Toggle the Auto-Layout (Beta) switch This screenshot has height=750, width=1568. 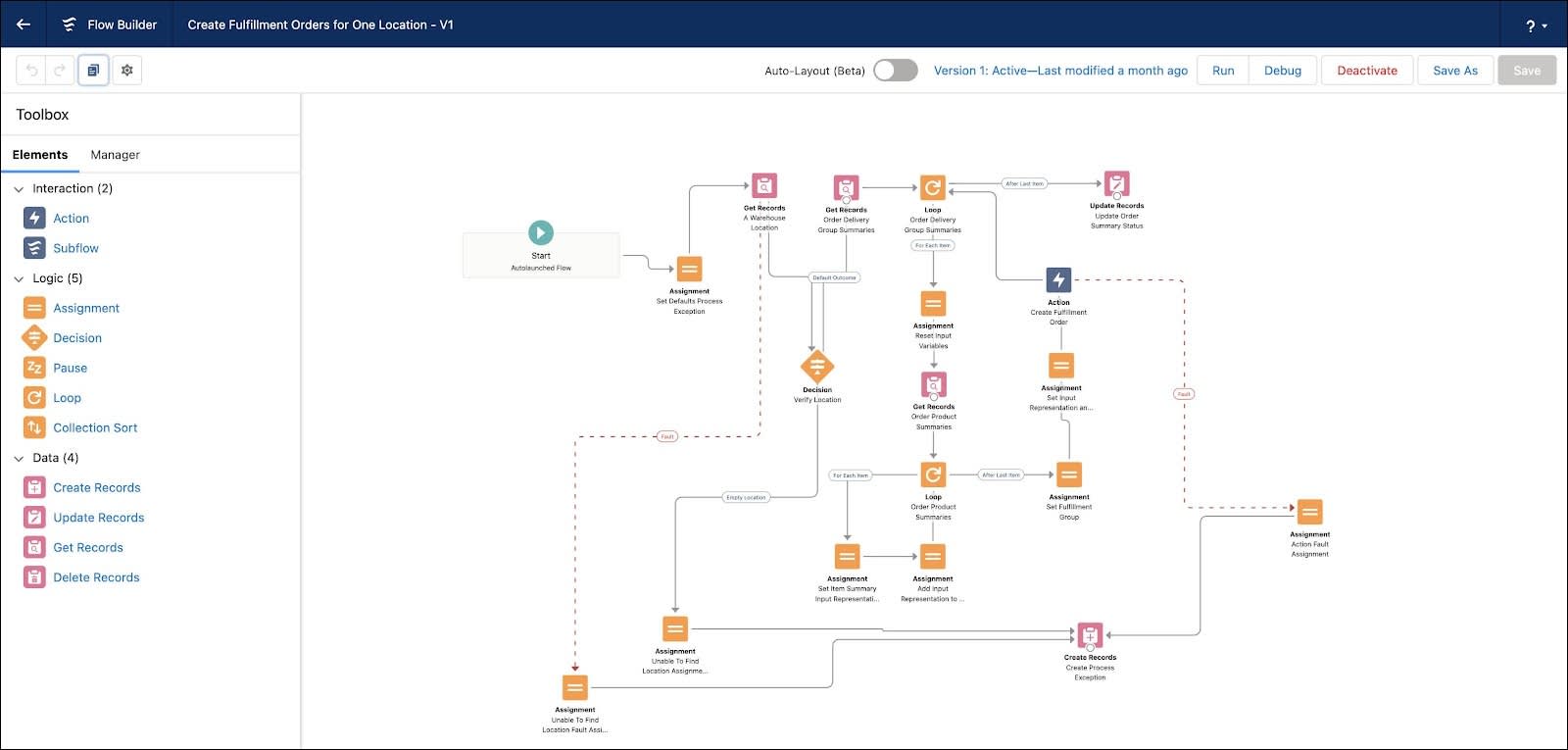[895, 71]
